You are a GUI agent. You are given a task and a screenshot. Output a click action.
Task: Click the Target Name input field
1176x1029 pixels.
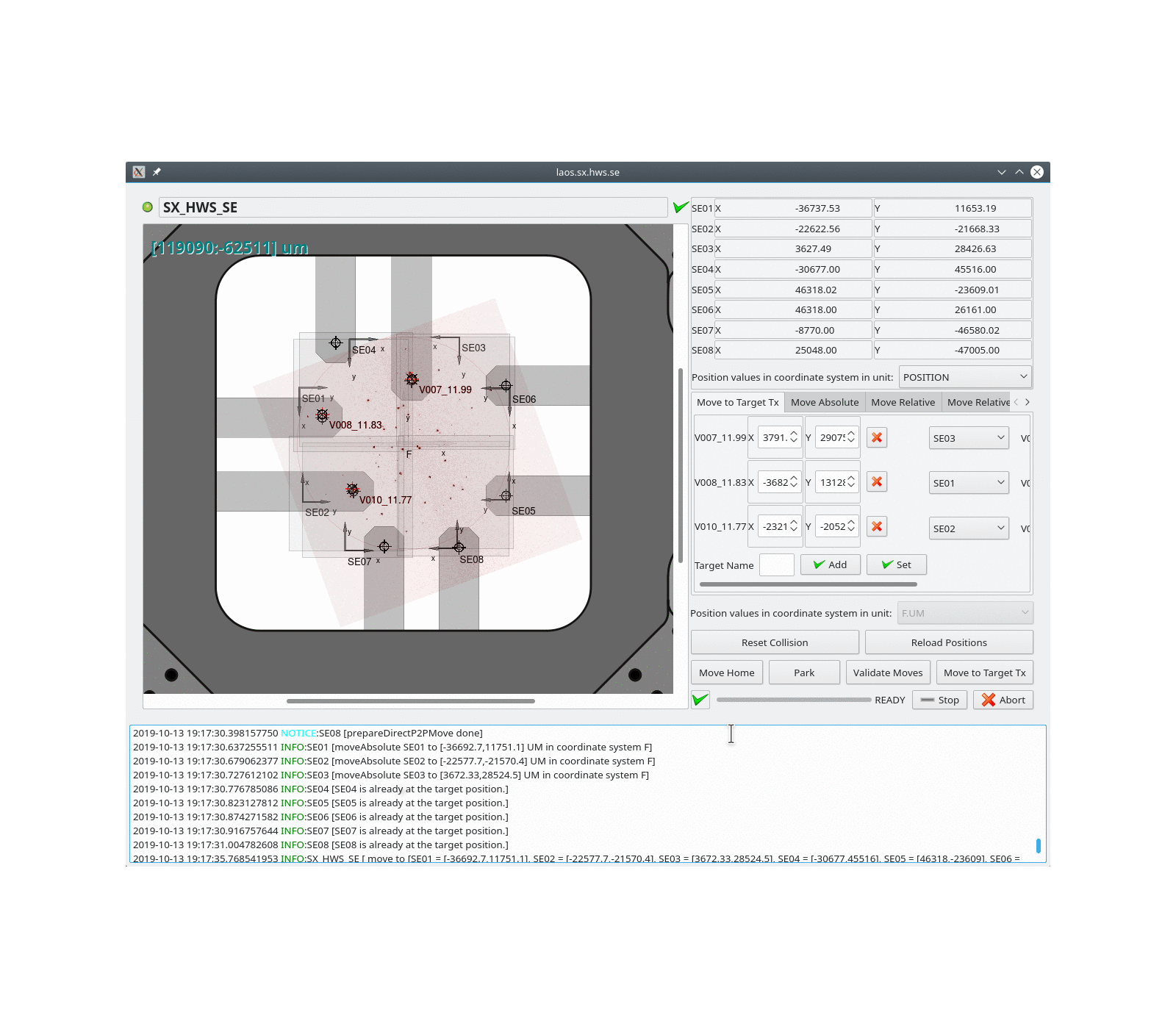(x=776, y=564)
